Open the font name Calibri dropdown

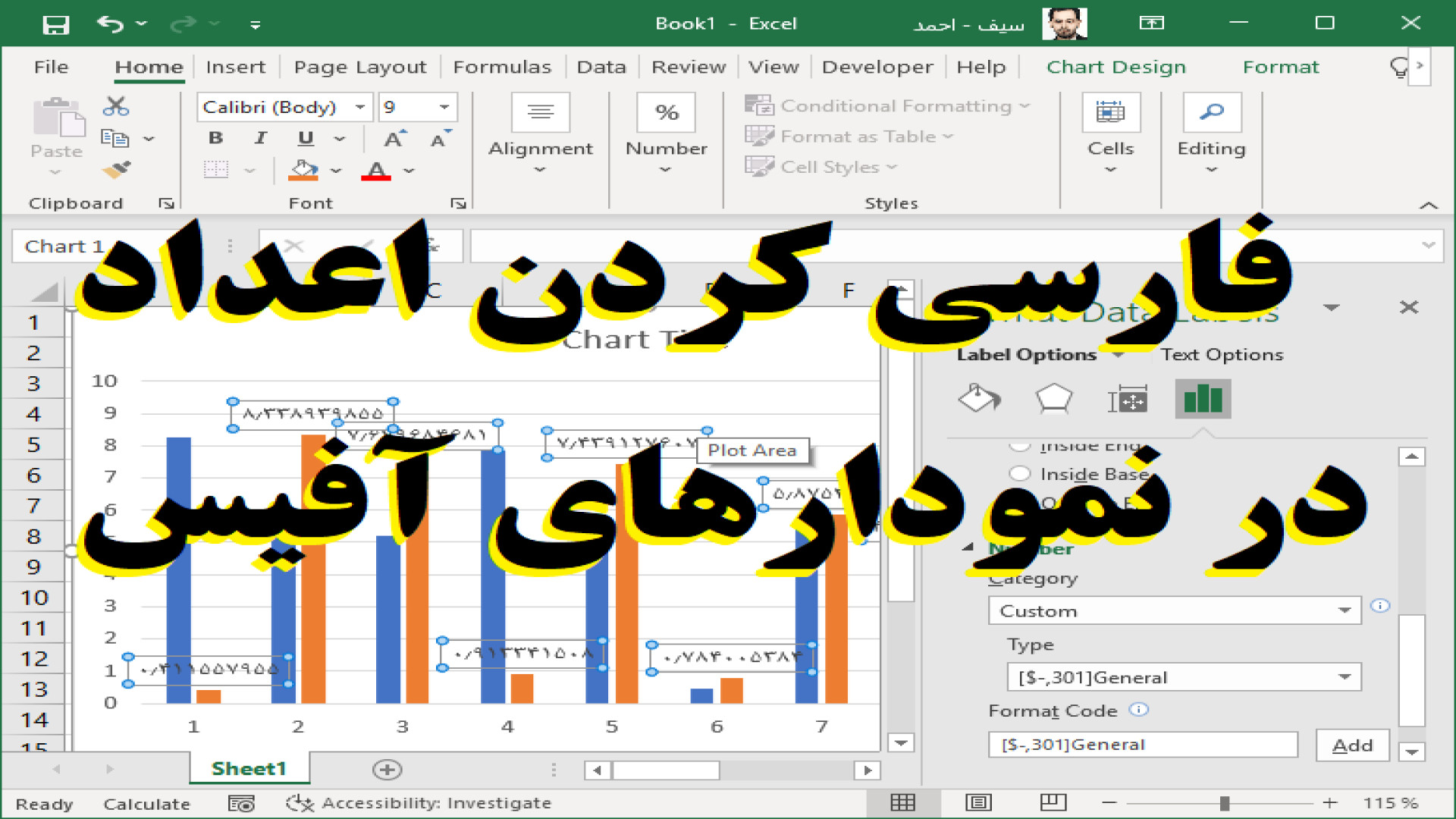[360, 107]
